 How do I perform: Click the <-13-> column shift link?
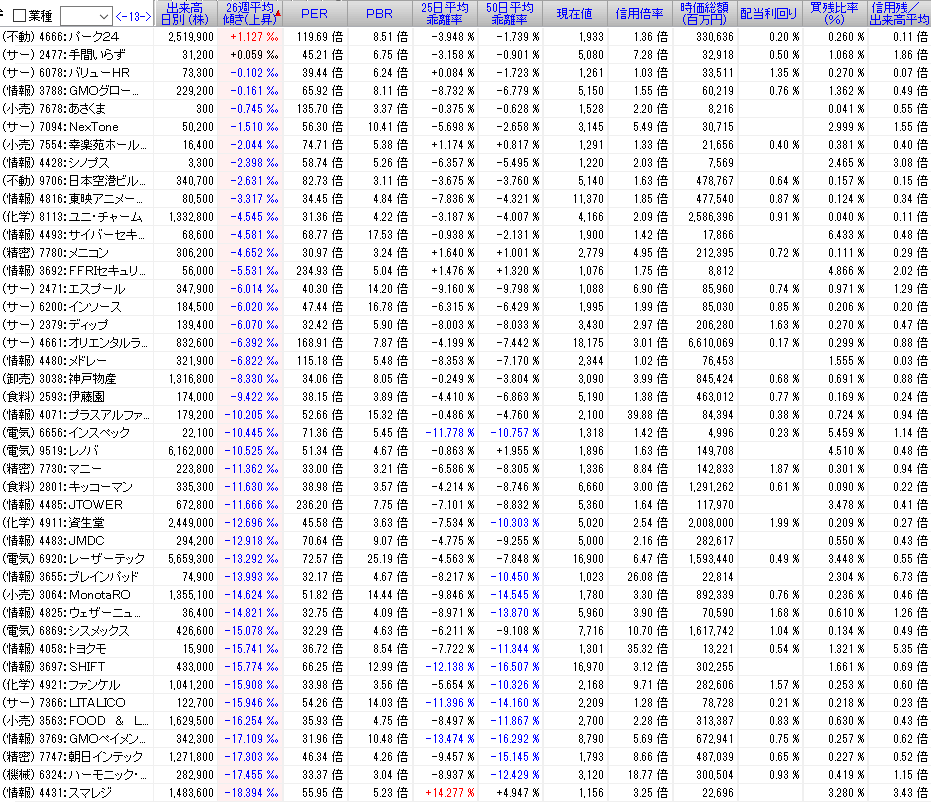click(134, 16)
